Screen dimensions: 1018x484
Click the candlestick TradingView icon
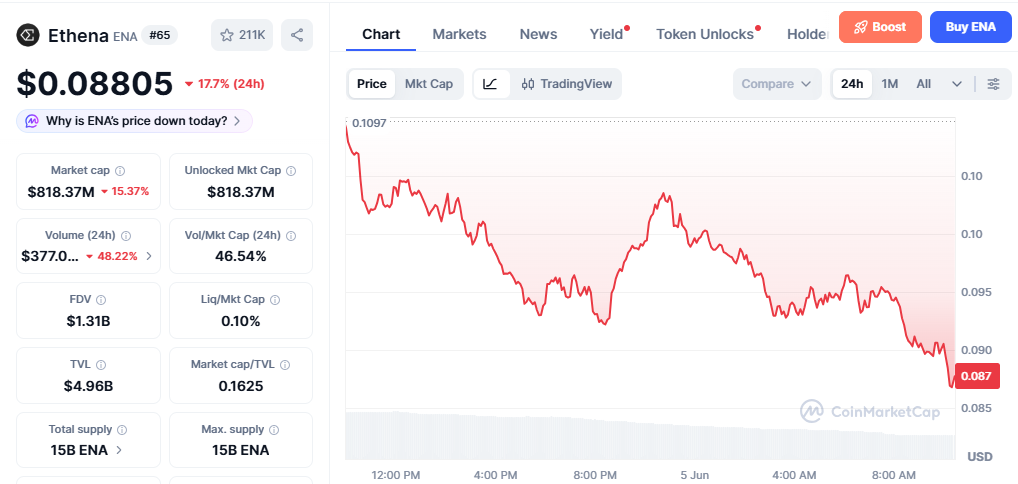point(528,84)
